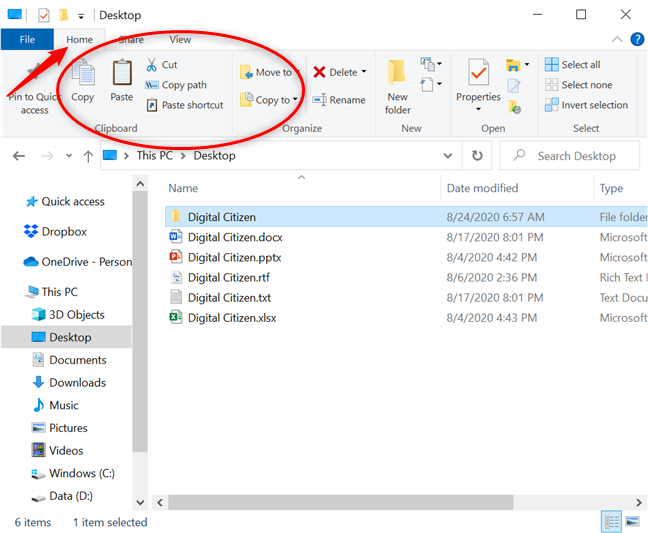Switch to Large icons view in status bar

632,522
